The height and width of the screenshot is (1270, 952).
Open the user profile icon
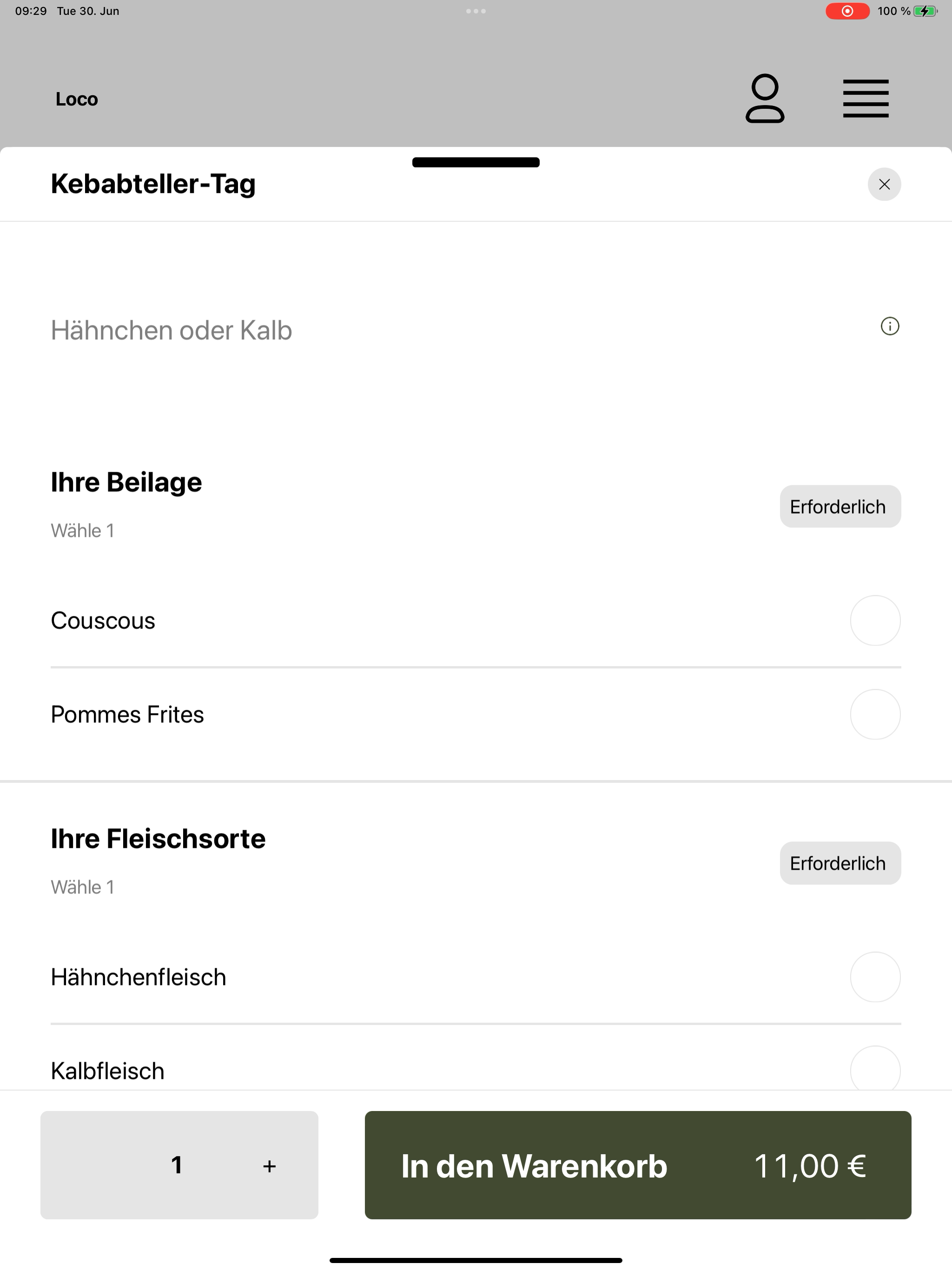click(765, 99)
